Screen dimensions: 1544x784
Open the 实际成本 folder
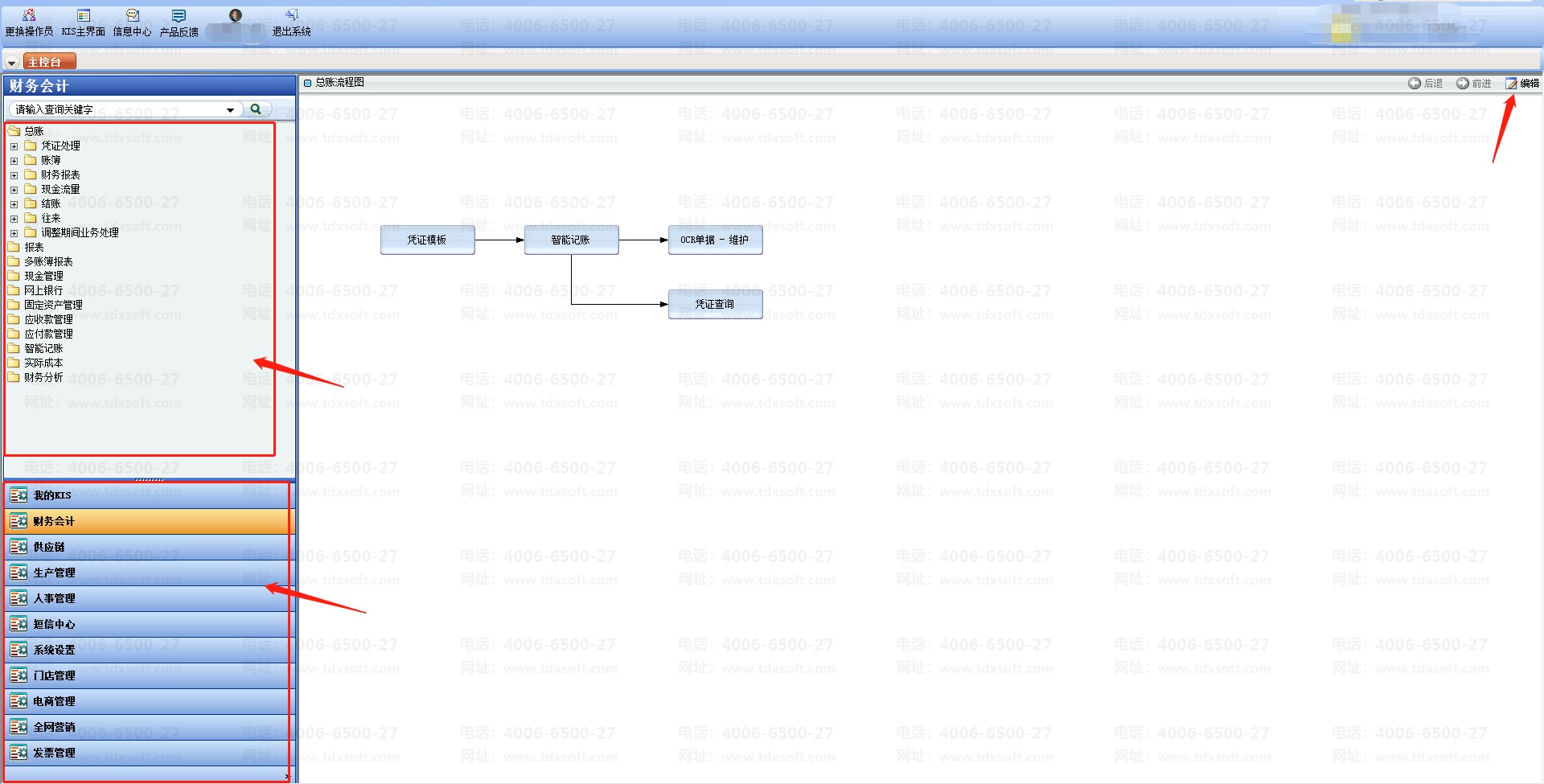pos(43,363)
